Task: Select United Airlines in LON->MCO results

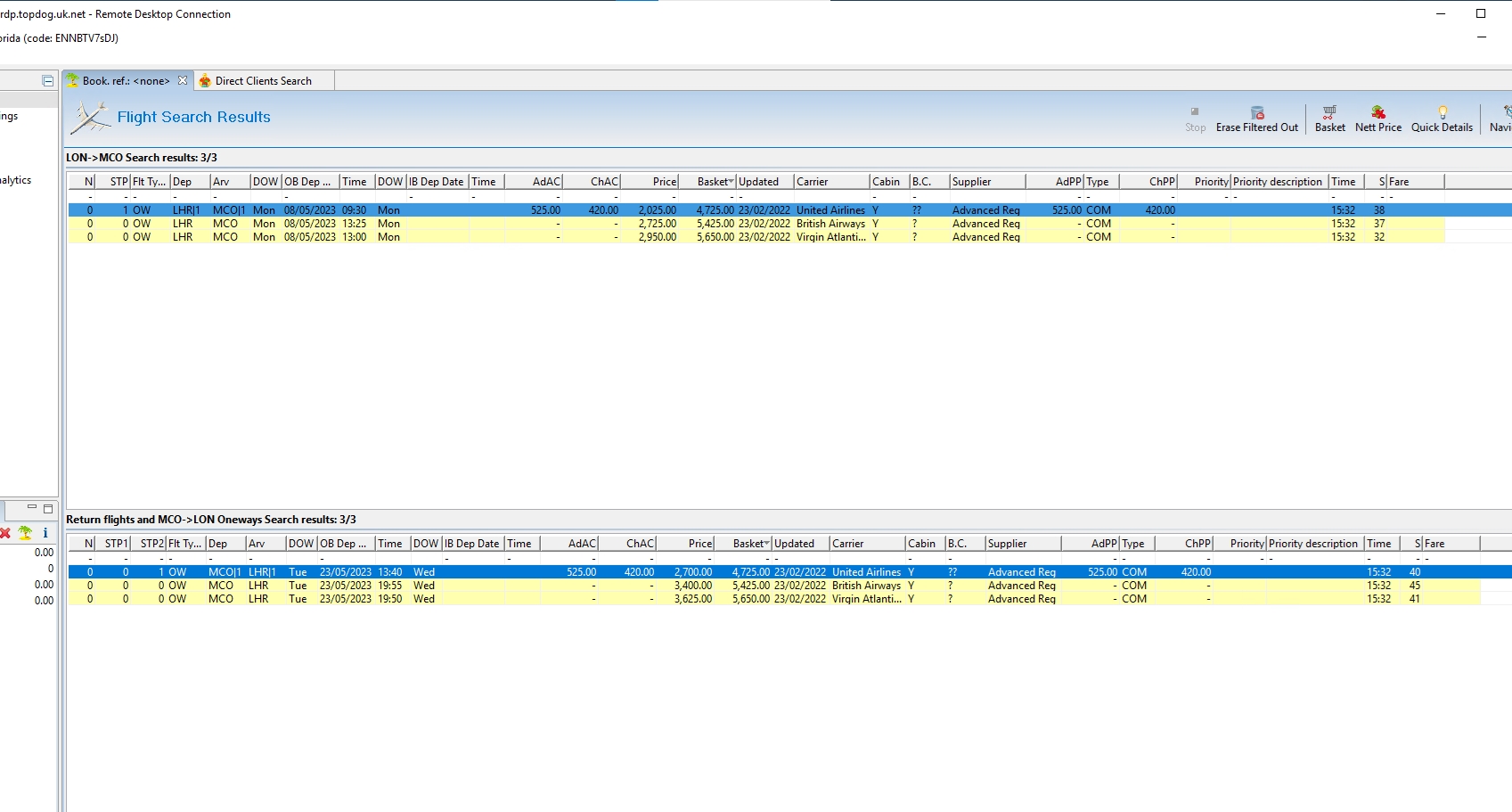Action: 830,210
